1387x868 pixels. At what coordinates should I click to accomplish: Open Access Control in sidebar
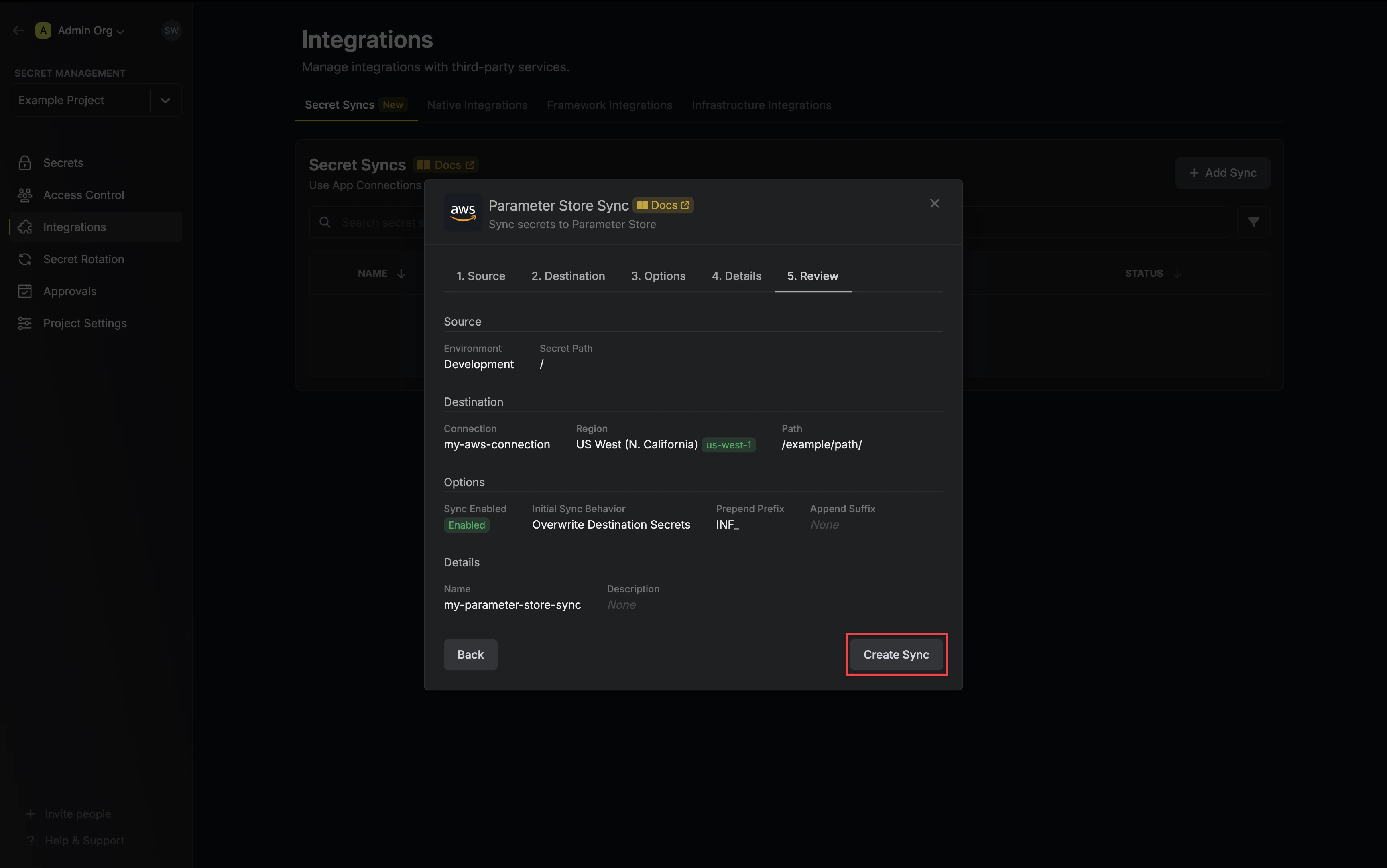[x=96, y=195]
